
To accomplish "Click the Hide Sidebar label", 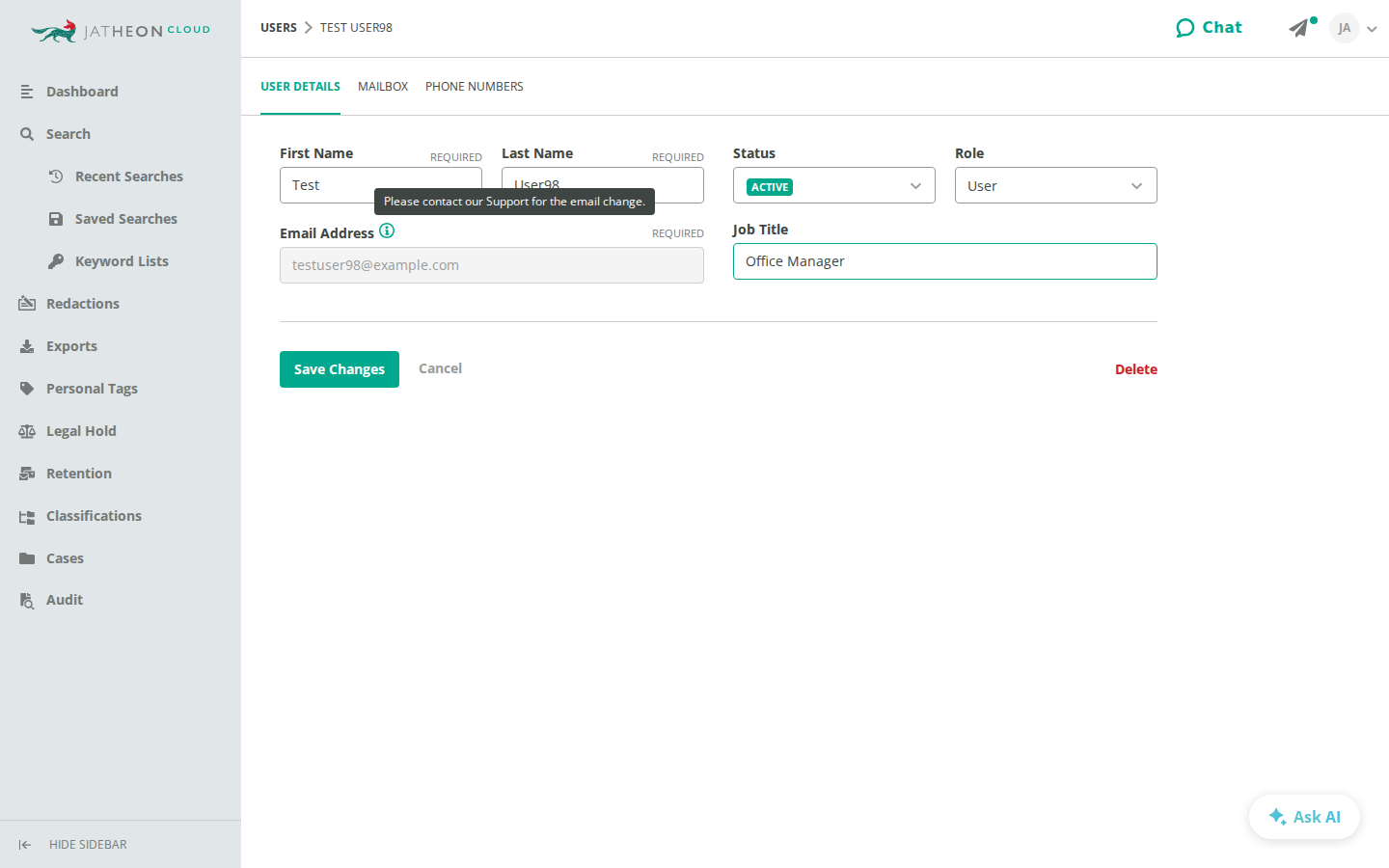I will (88, 845).
